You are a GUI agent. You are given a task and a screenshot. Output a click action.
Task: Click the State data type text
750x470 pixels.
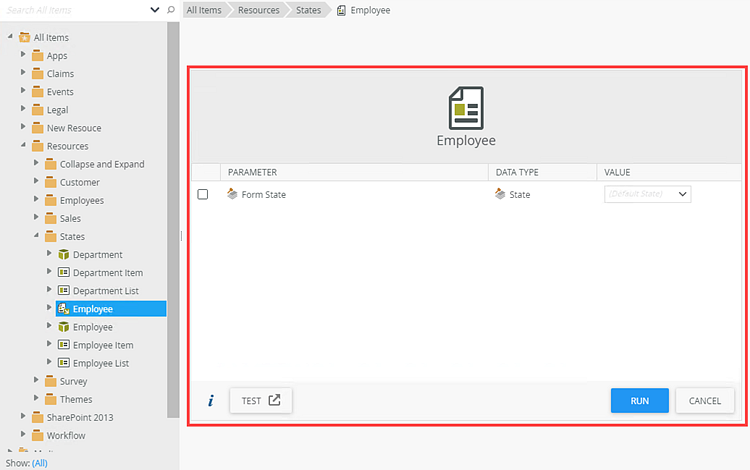tap(519, 195)
